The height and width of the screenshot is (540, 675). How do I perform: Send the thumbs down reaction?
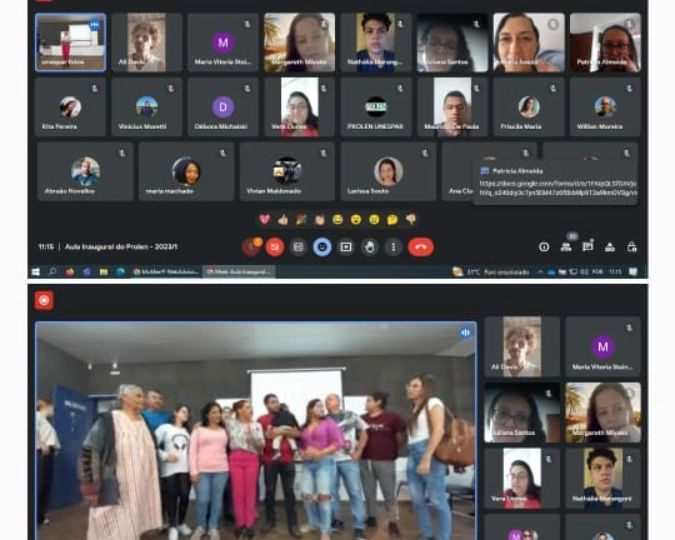411,220
